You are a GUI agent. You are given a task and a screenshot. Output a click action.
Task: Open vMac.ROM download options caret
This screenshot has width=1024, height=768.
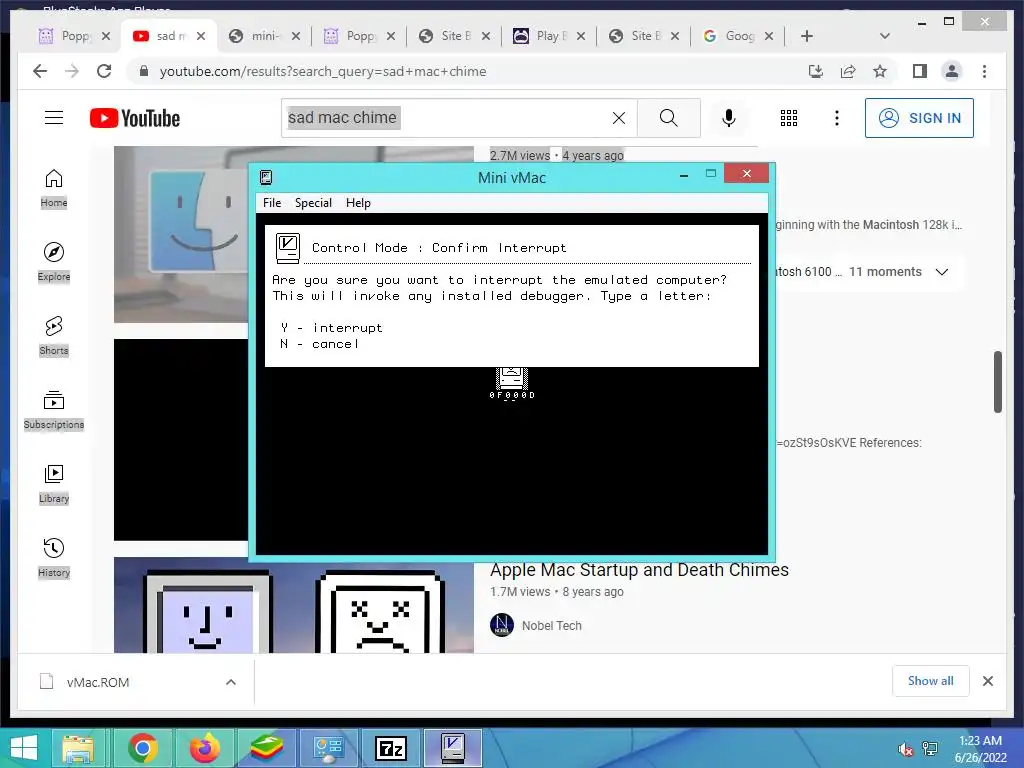(231, 682)
